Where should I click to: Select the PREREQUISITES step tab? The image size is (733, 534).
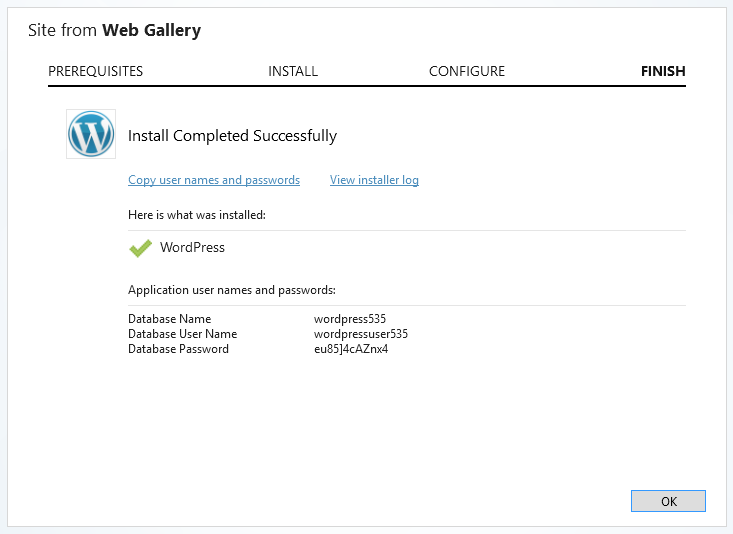coord(95,71)
